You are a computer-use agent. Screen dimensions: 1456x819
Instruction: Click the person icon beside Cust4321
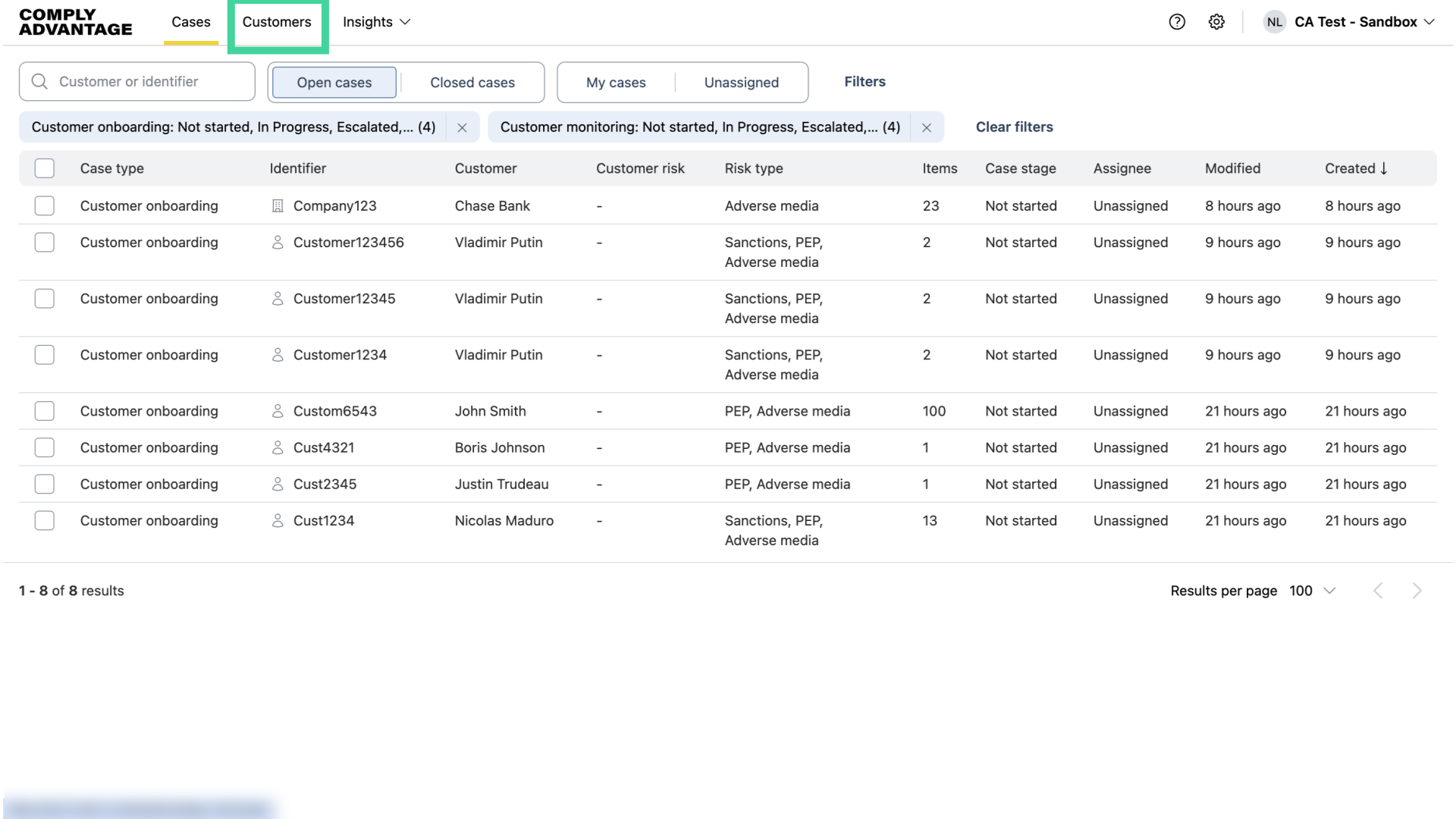[278, 447]
